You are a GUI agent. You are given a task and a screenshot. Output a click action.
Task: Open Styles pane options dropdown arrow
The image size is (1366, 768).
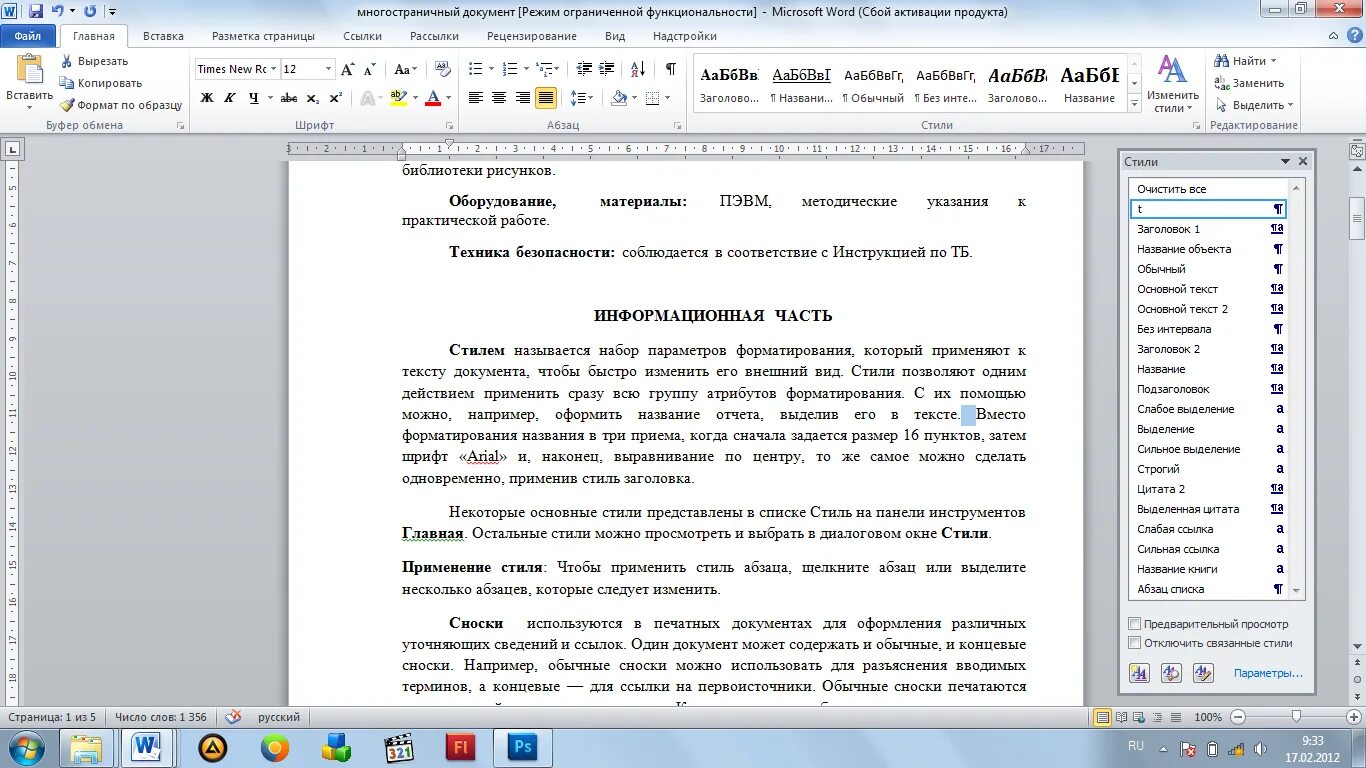point(1285,161)
